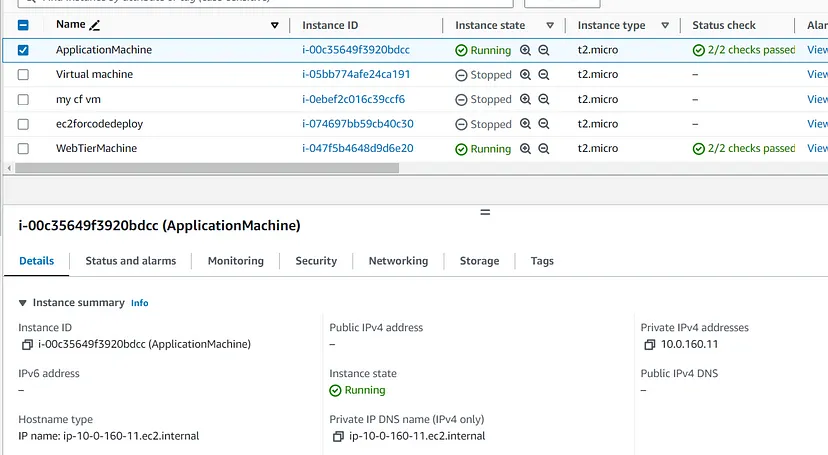Screen dimensions: 828x455
Task: Open Instance state column sort arrow
Action: tap(550, 25)
